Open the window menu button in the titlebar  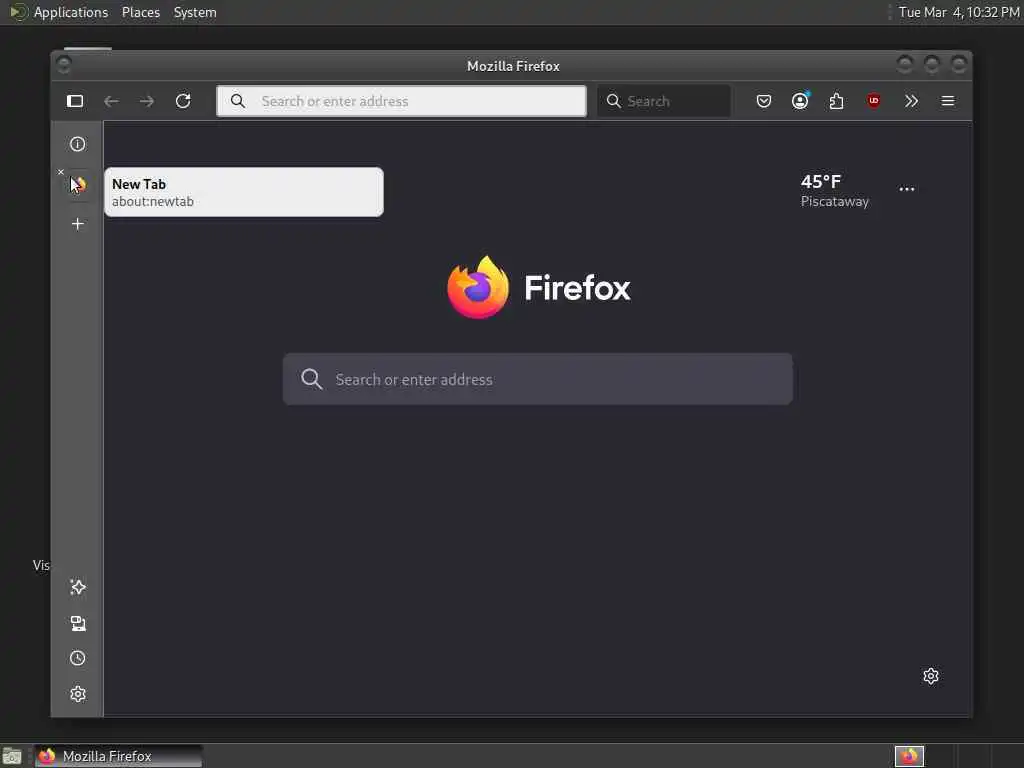64,65
